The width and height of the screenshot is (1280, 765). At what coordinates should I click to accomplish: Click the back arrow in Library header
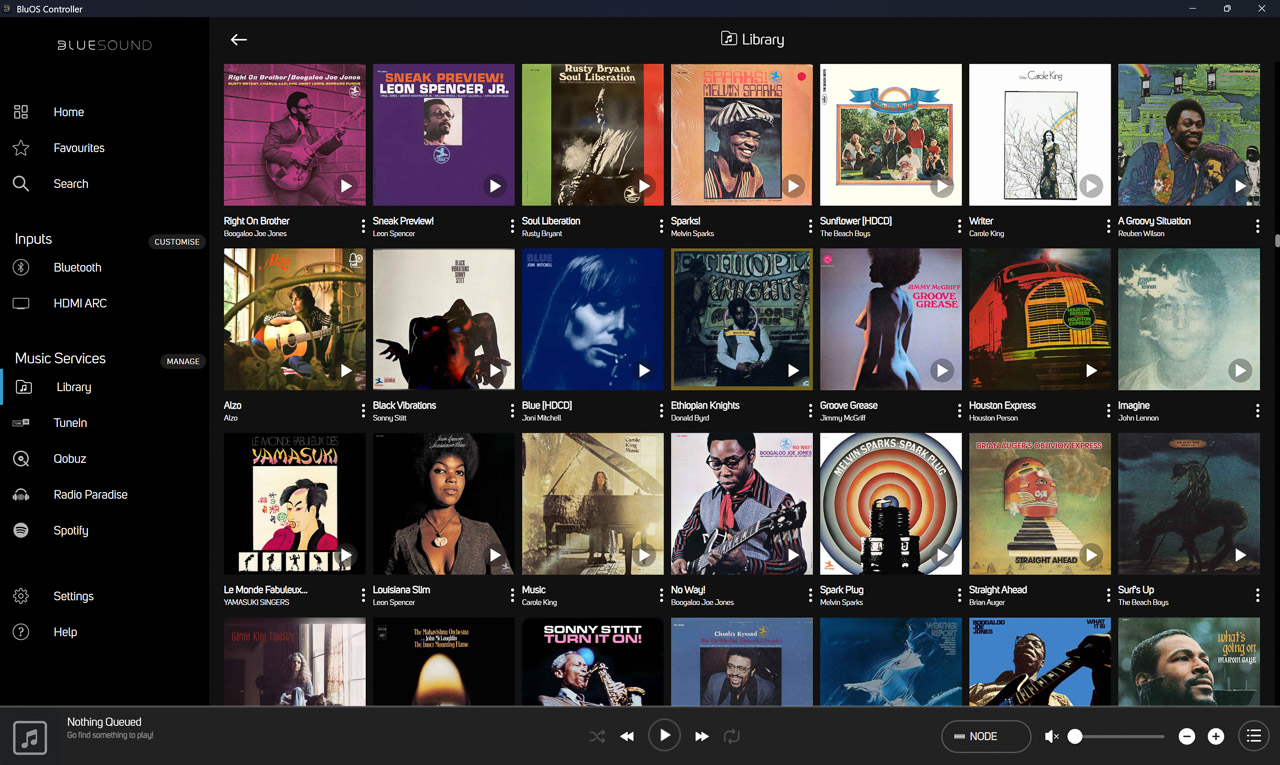tap(238, 40)
